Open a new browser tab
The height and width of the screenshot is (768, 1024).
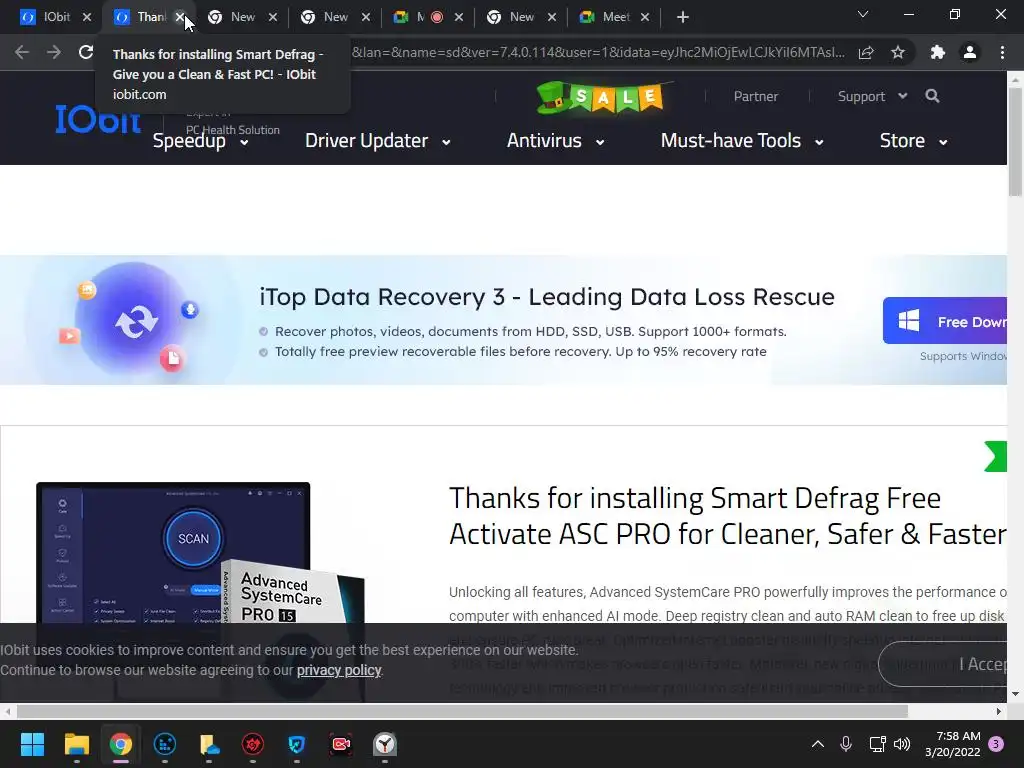682,17
